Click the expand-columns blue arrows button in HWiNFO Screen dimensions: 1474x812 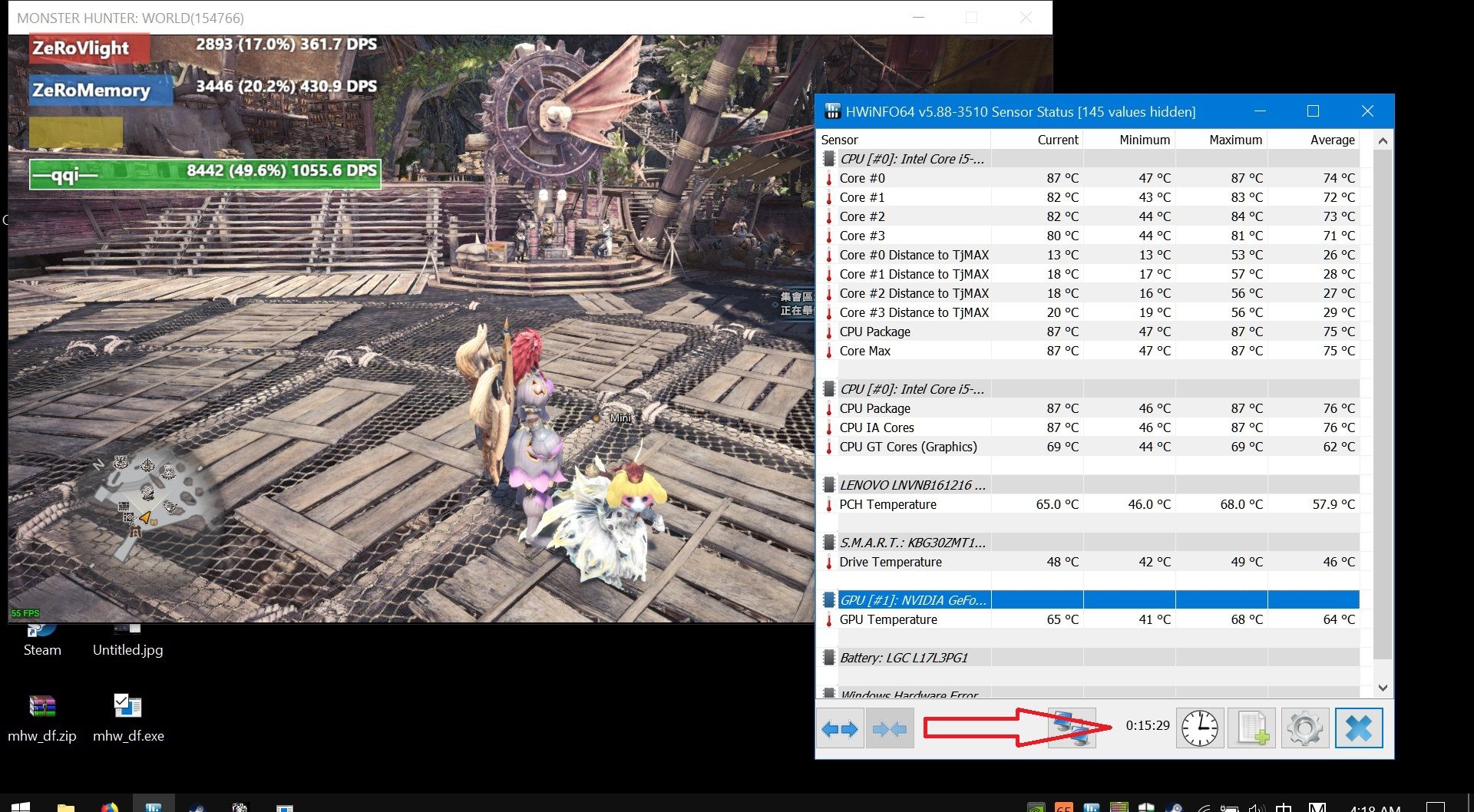click(x=839, y=728)
